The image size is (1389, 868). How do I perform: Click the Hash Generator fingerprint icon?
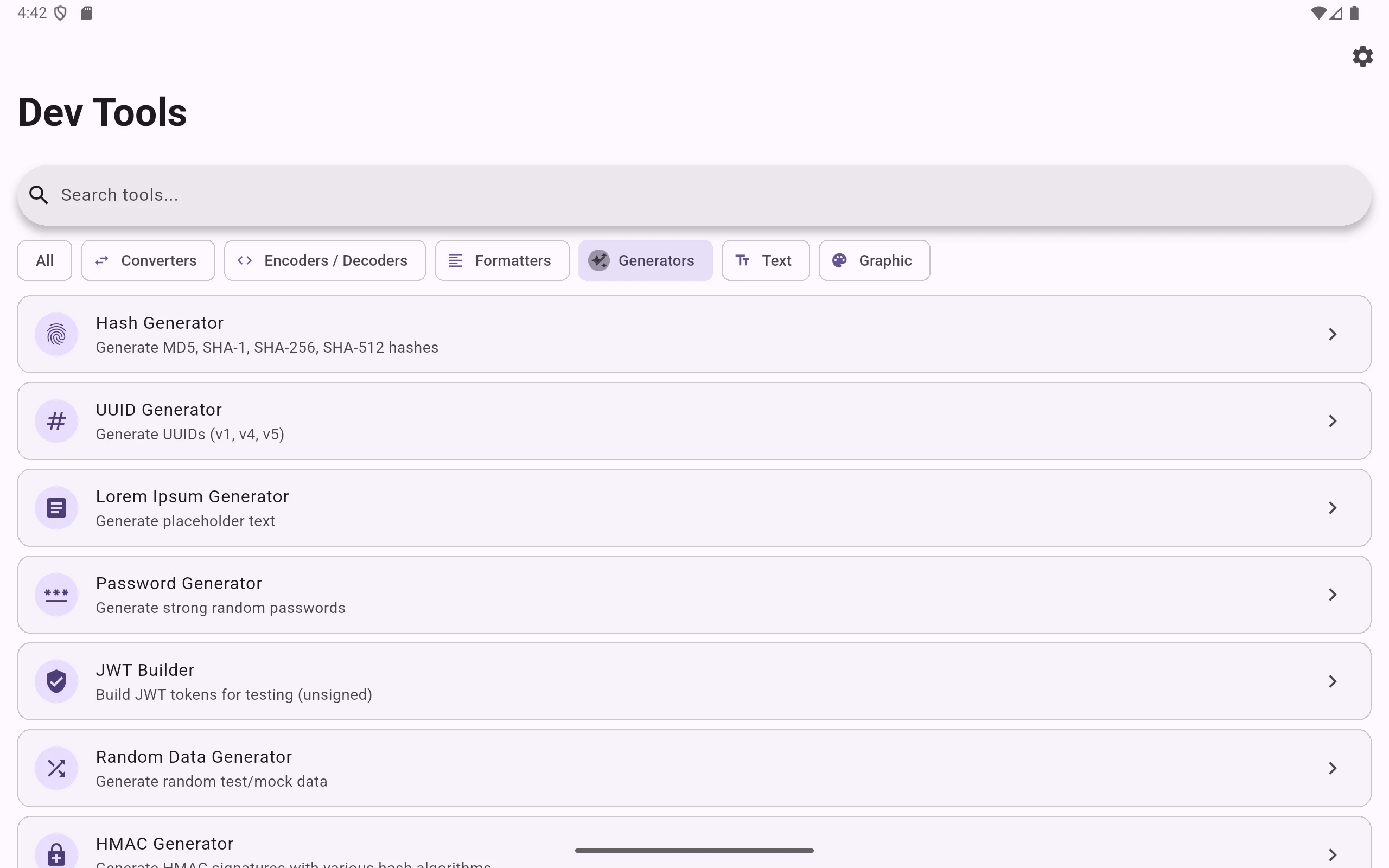(56, 334)
